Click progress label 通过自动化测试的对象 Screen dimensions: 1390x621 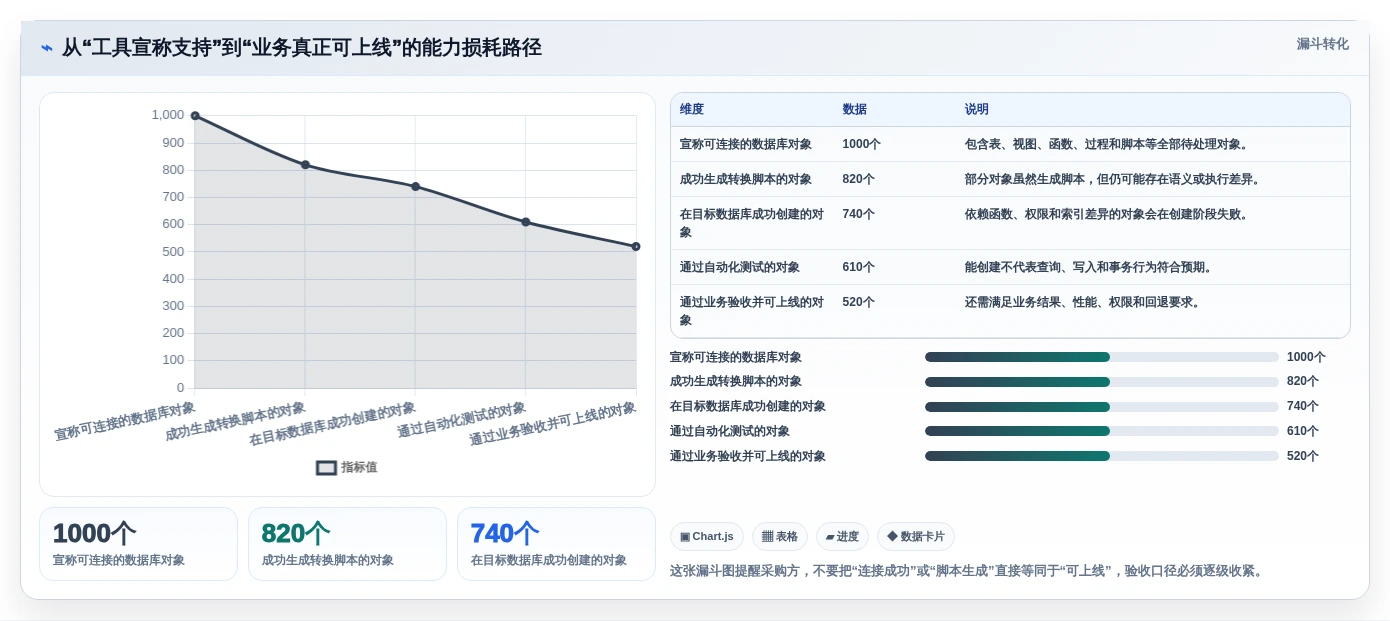point(730,431)
